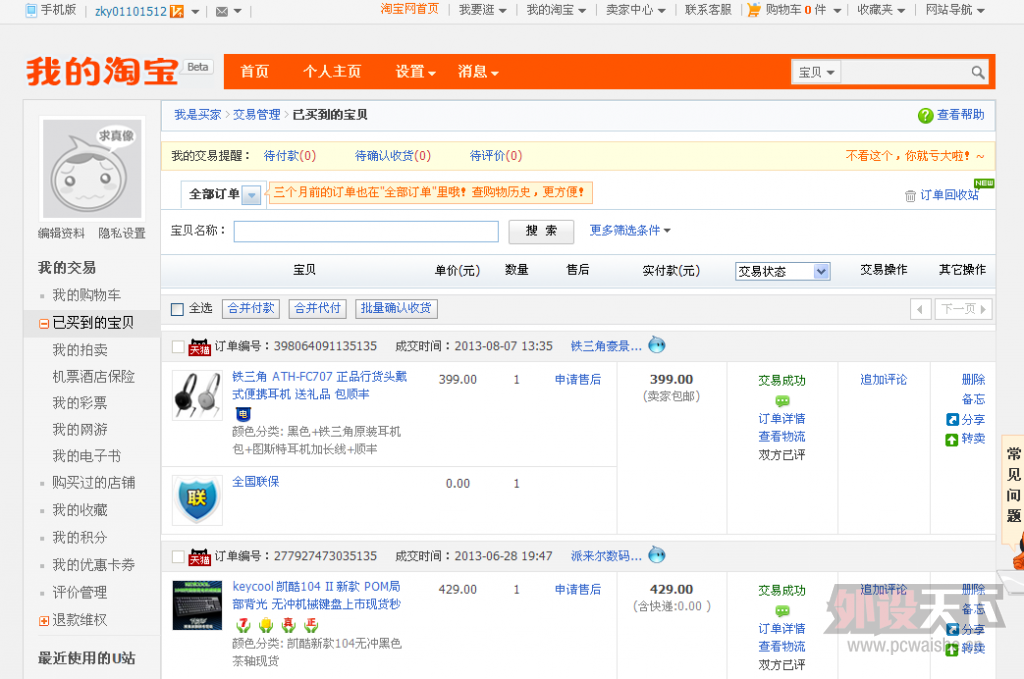Click the 搜索 search button

541,231
